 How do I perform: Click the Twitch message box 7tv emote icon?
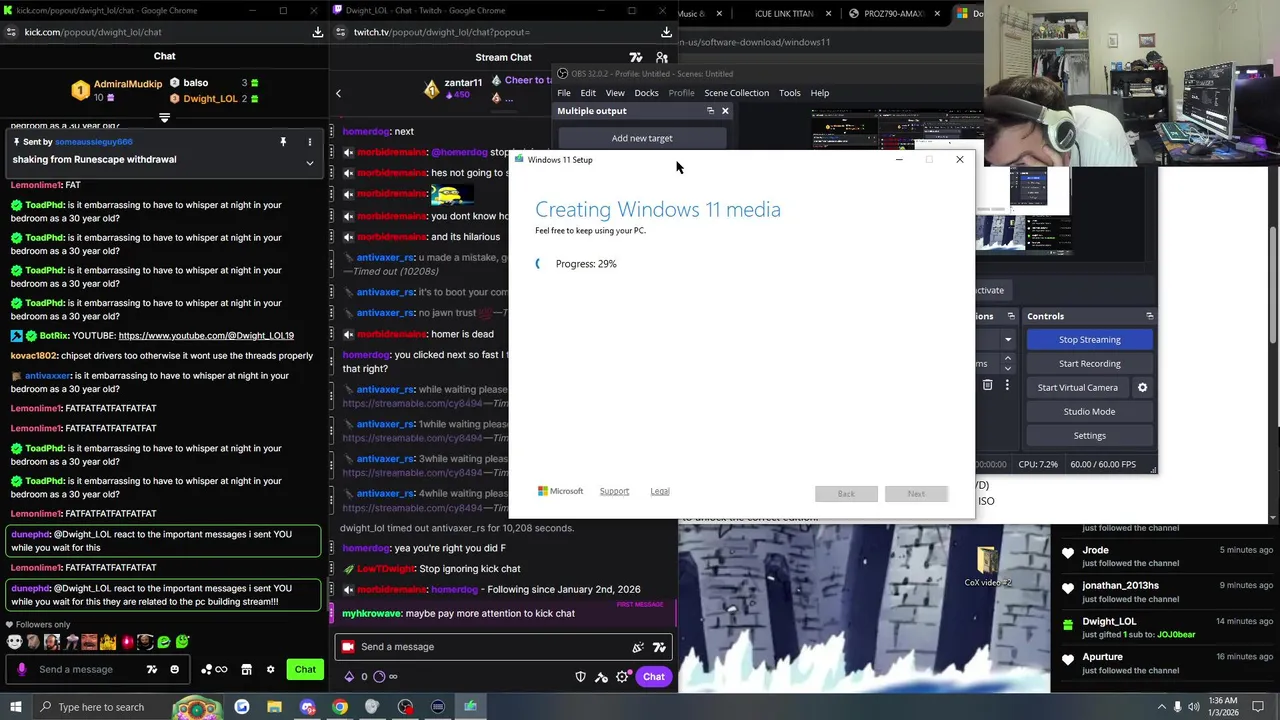pos(659,647)
